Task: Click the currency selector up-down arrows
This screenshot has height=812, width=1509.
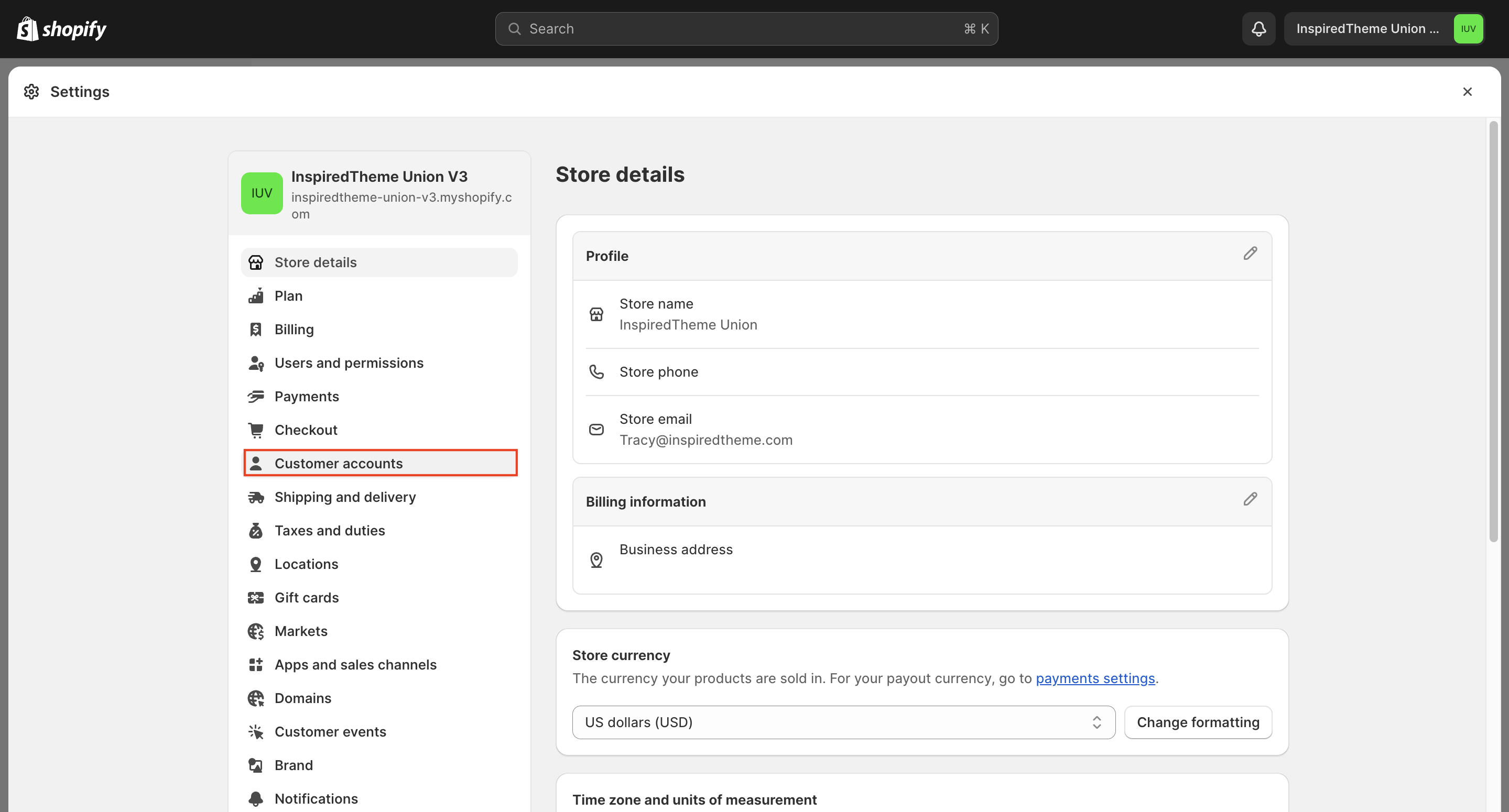Action: (1096, 722)
